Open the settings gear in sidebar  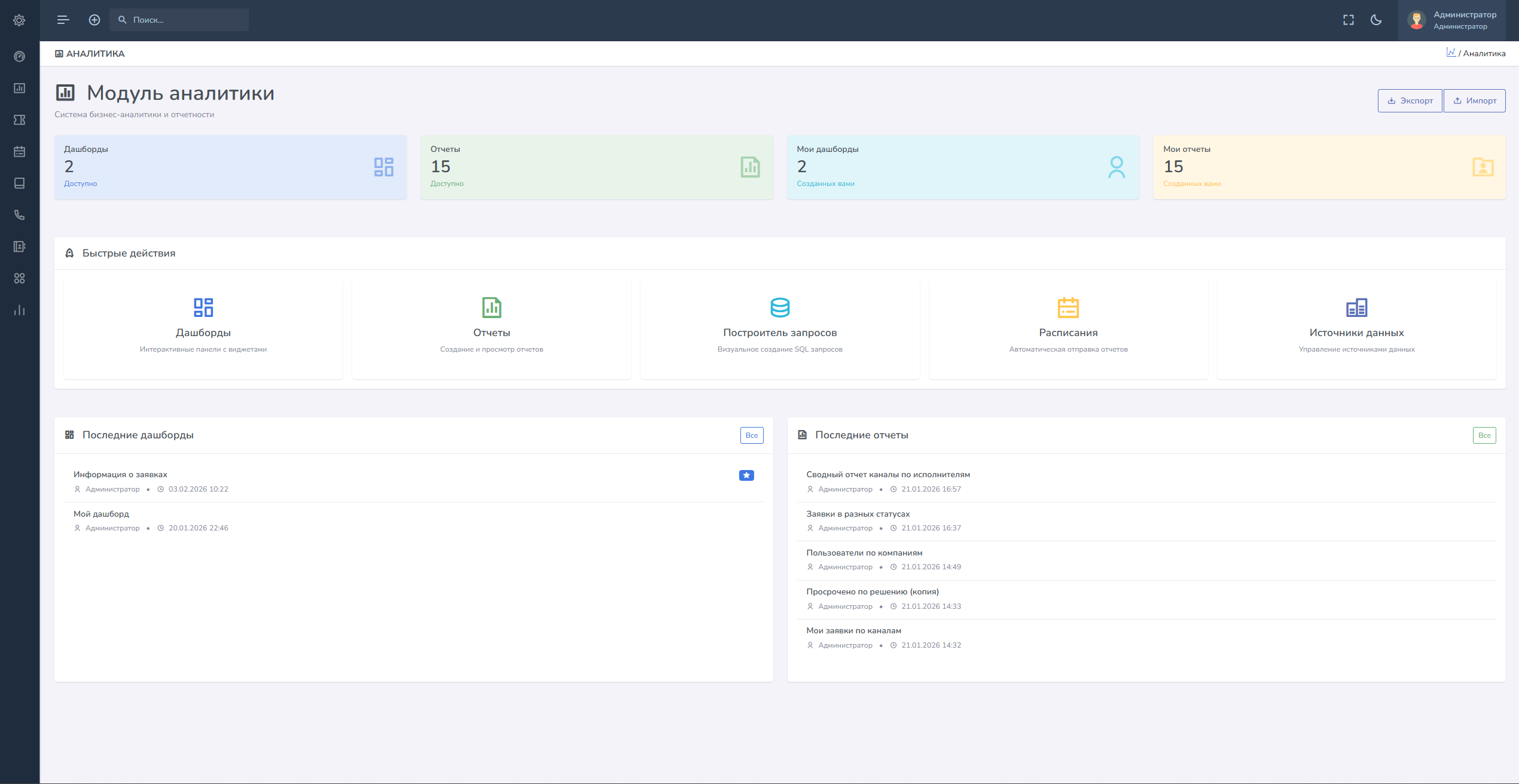click(x=19, y=20)
